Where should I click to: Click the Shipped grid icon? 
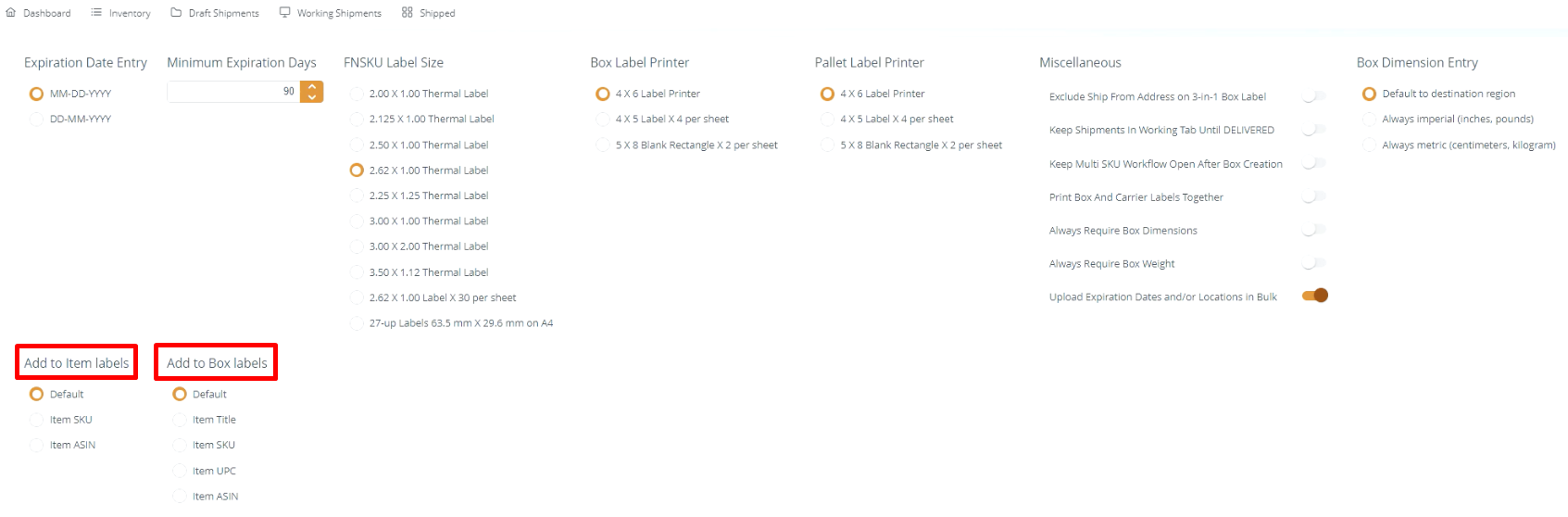point(408,13)
